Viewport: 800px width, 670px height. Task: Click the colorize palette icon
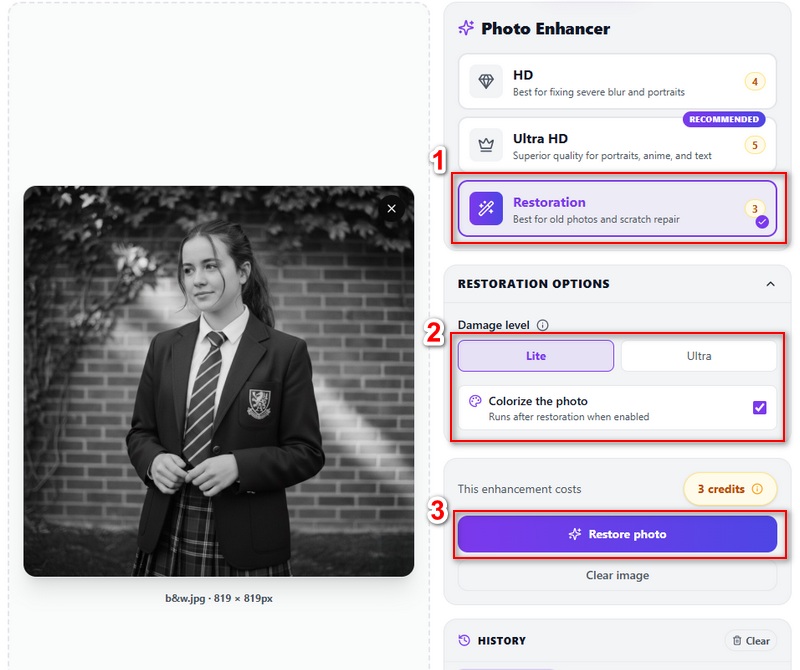(x=475, y=401)
